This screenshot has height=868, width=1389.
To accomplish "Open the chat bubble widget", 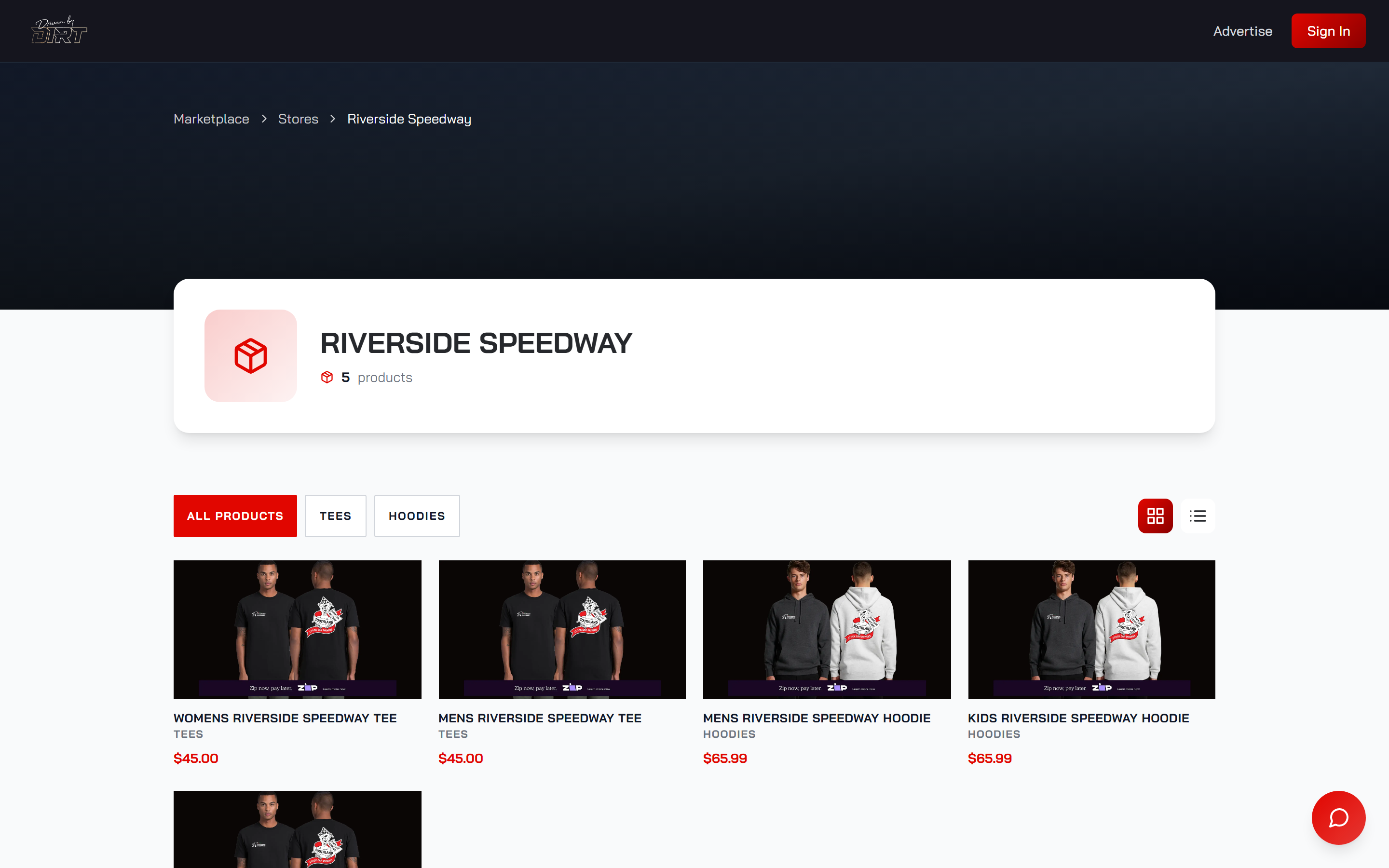I will pos(1338,817).
